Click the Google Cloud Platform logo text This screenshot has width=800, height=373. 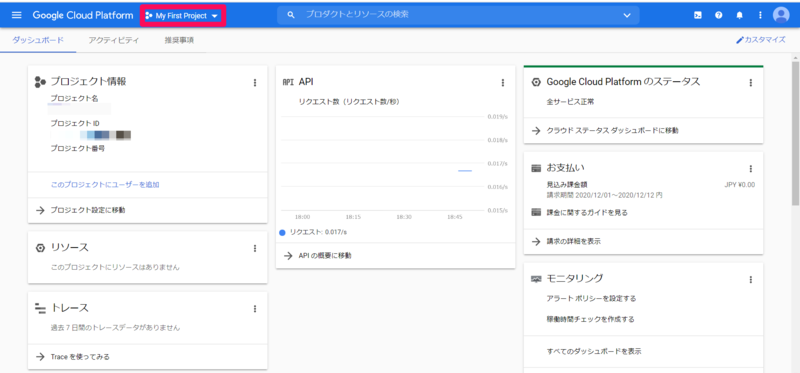[83, 15]
